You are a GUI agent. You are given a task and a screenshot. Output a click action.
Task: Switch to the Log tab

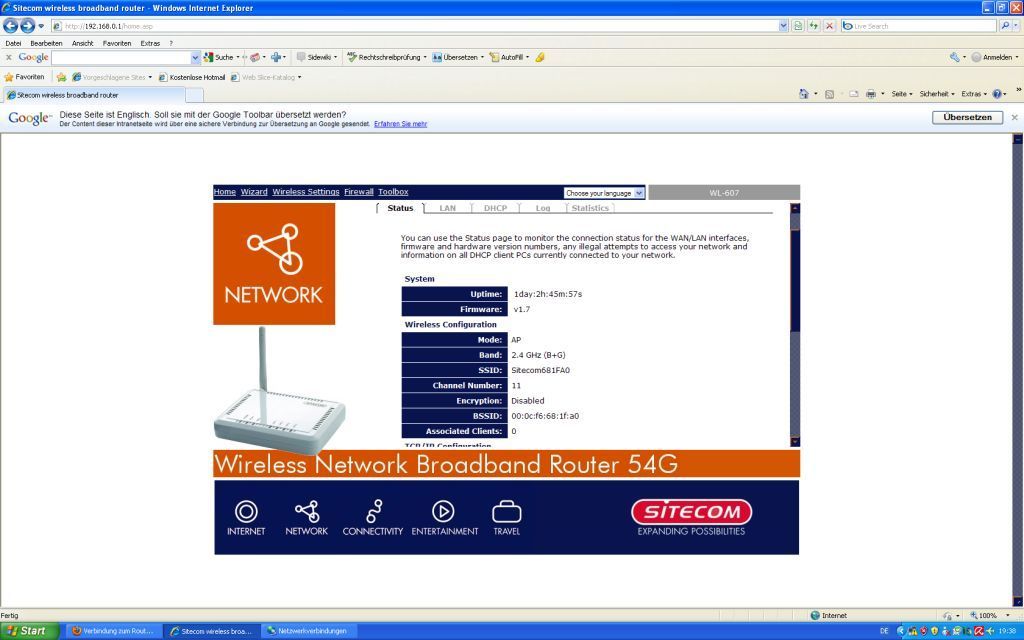tap(543, 208)
